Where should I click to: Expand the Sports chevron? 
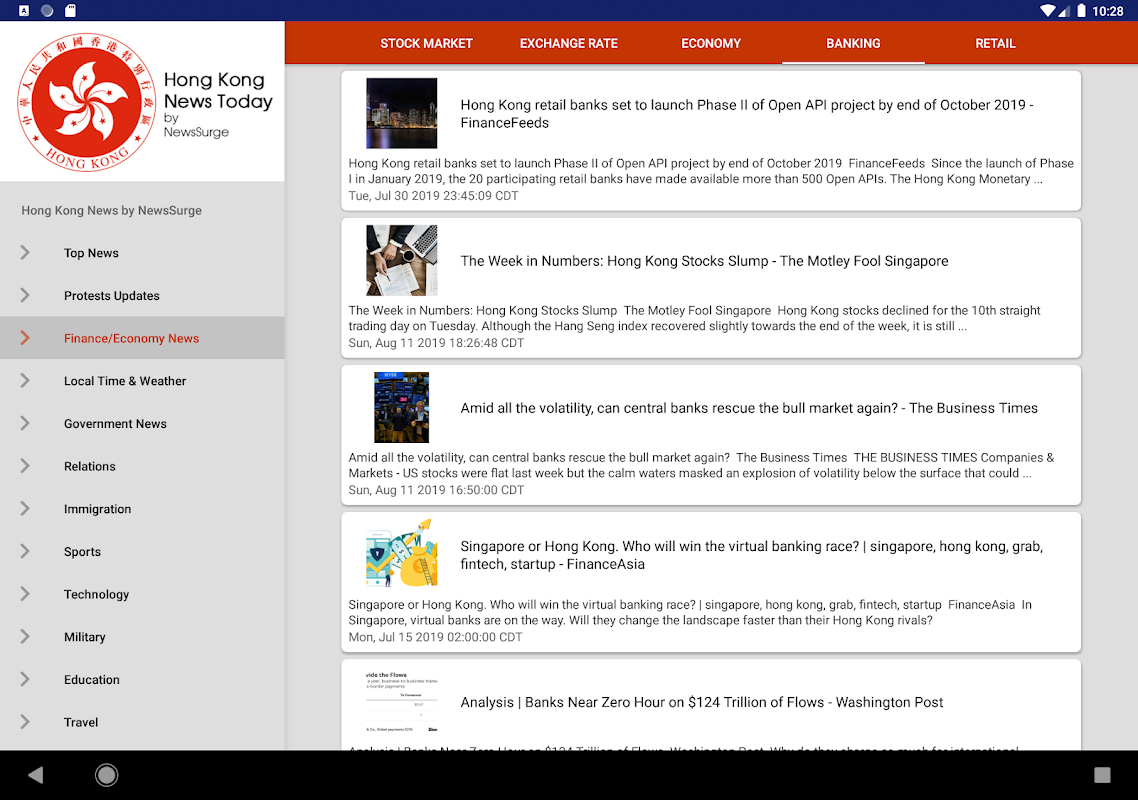pyautogui.click(x=25, y=551)
